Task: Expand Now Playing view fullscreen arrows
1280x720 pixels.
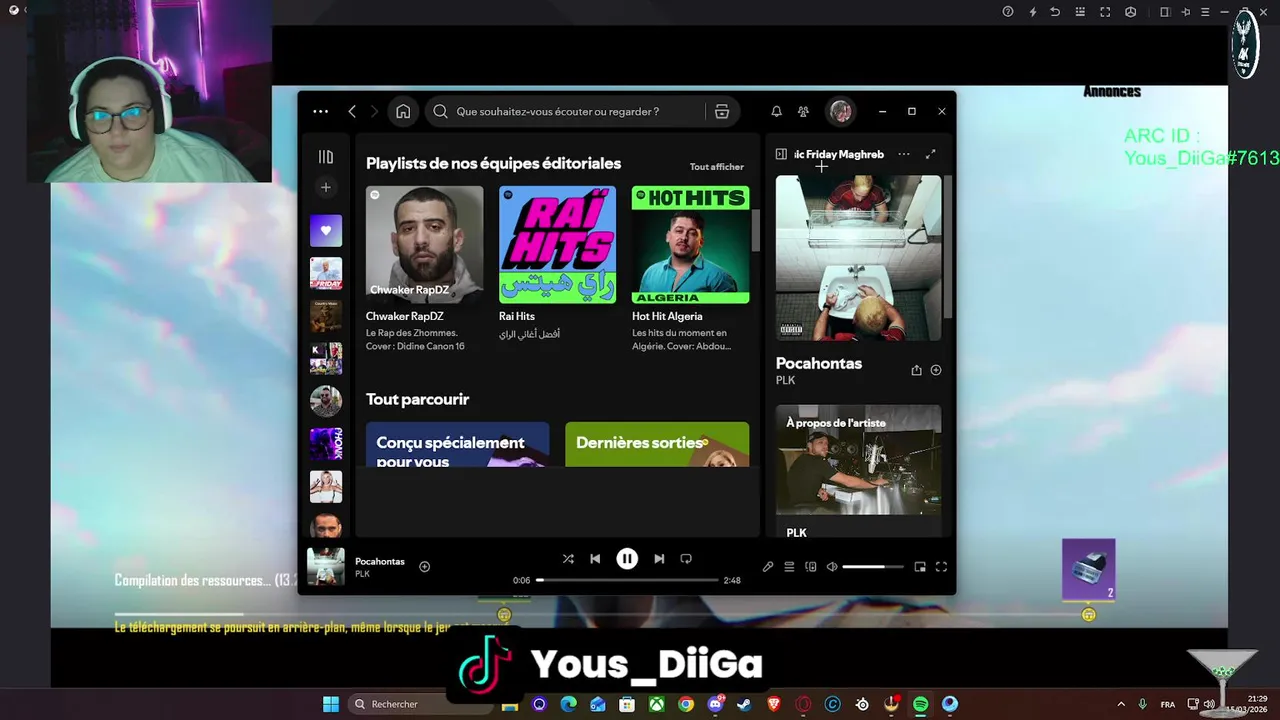Action: tap(930, 154)
